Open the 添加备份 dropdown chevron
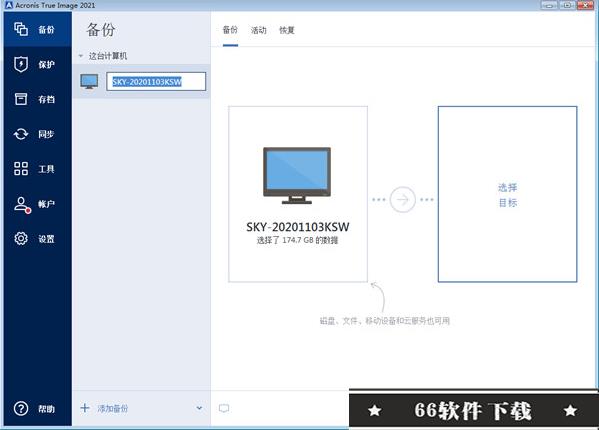The image size is (599, 430). pos(199,408)
